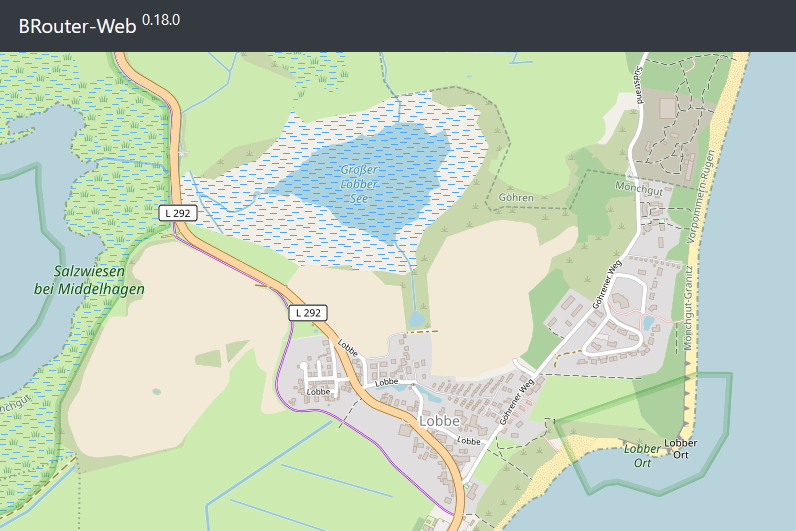Click the small blue pond near Göhrener Weg houses
This screenshot has width=796, height=531.
pos(648,322)
